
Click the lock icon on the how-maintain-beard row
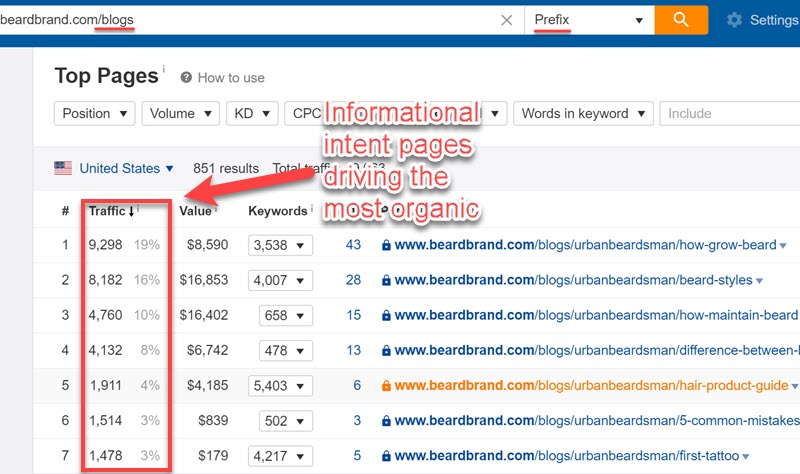(x=386, y=316)
